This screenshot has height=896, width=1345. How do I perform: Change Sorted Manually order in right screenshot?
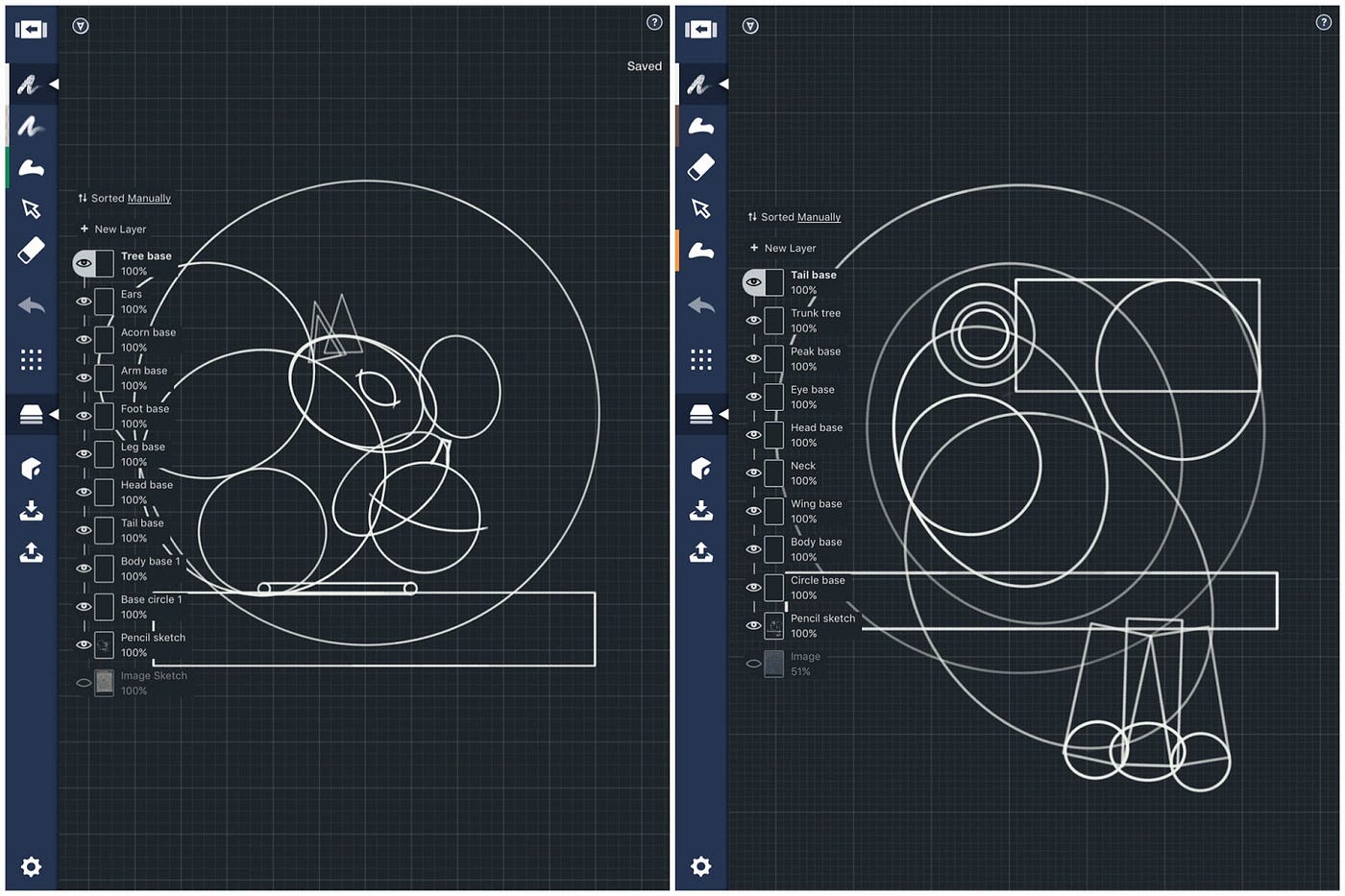point(795,217)
